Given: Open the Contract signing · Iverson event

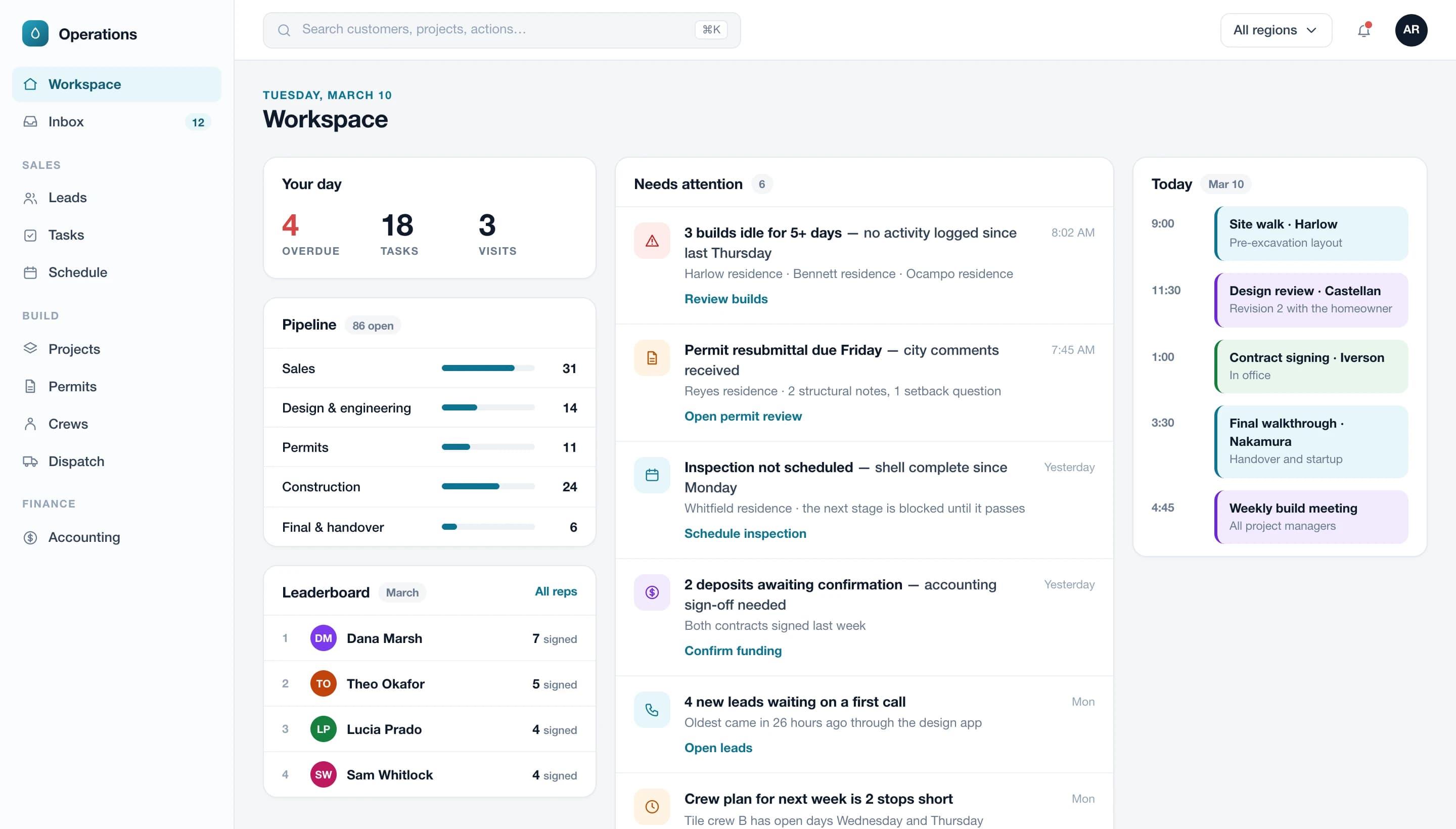Looking at the screenshot, I should (x=1311, y=366).
